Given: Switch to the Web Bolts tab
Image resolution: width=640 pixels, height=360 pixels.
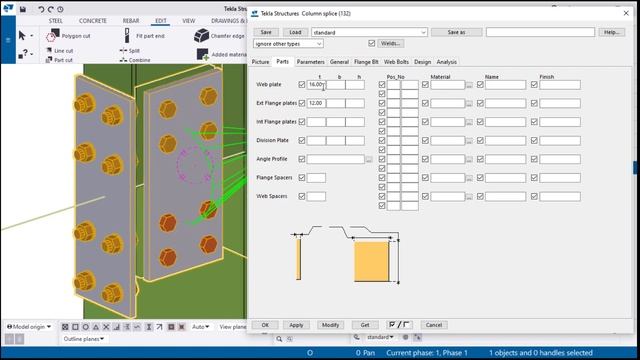Looking at the screenshot, I should coord(396,62).
